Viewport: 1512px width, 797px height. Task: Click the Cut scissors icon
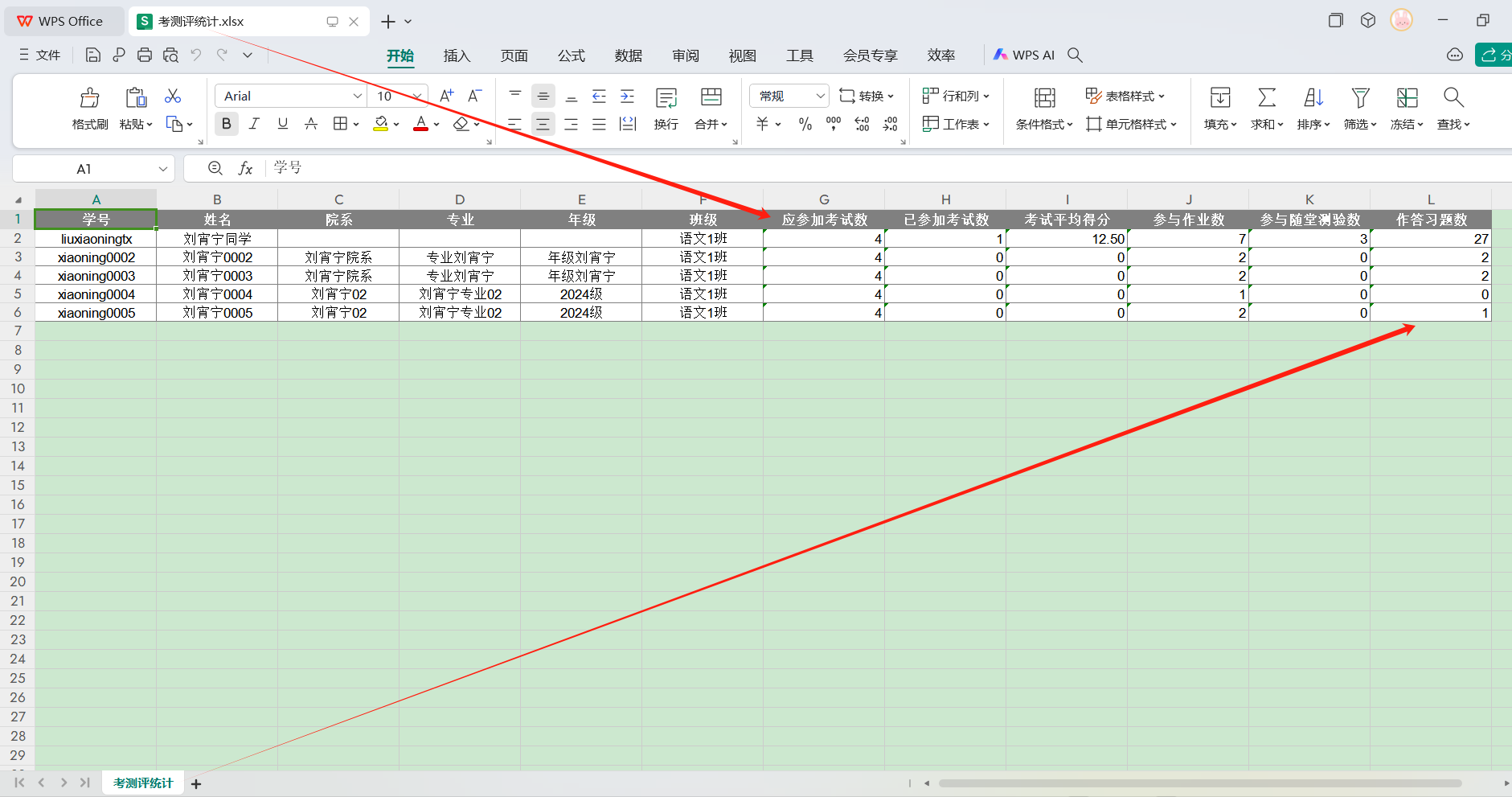point(173,97)
